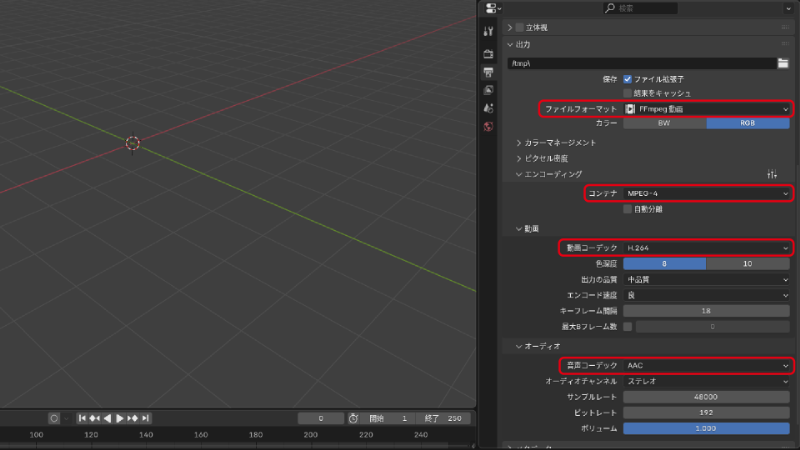This screenshot has height=450, width=800.
Task: Open the 動画コーデック H.264 dropdown
Action: pyautogui.click(x=706, y=247)
